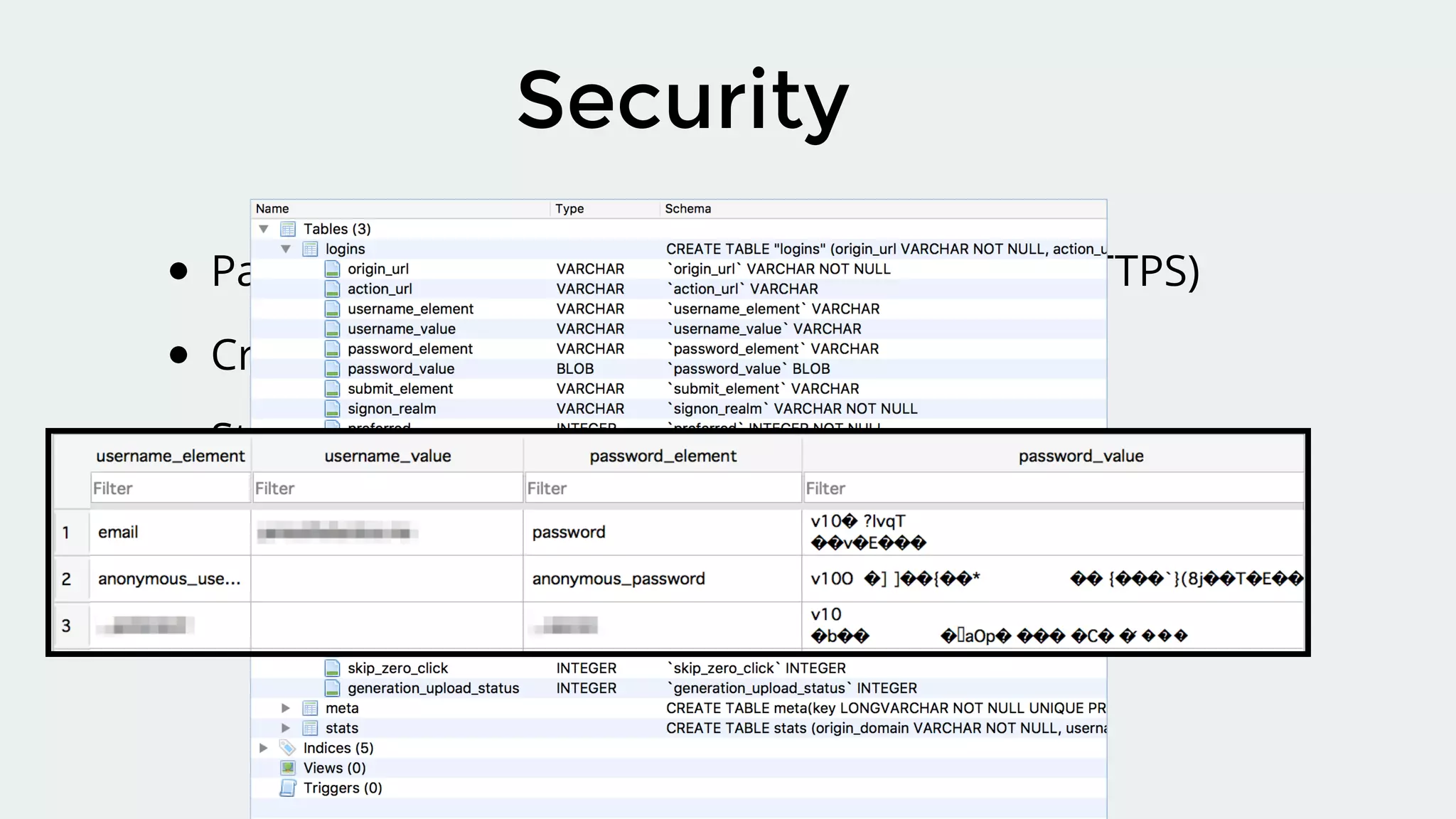Viewport: 1456px width, 819px height.
Task: Click the Indices tag icon
Action: click(x=288, y=748)
